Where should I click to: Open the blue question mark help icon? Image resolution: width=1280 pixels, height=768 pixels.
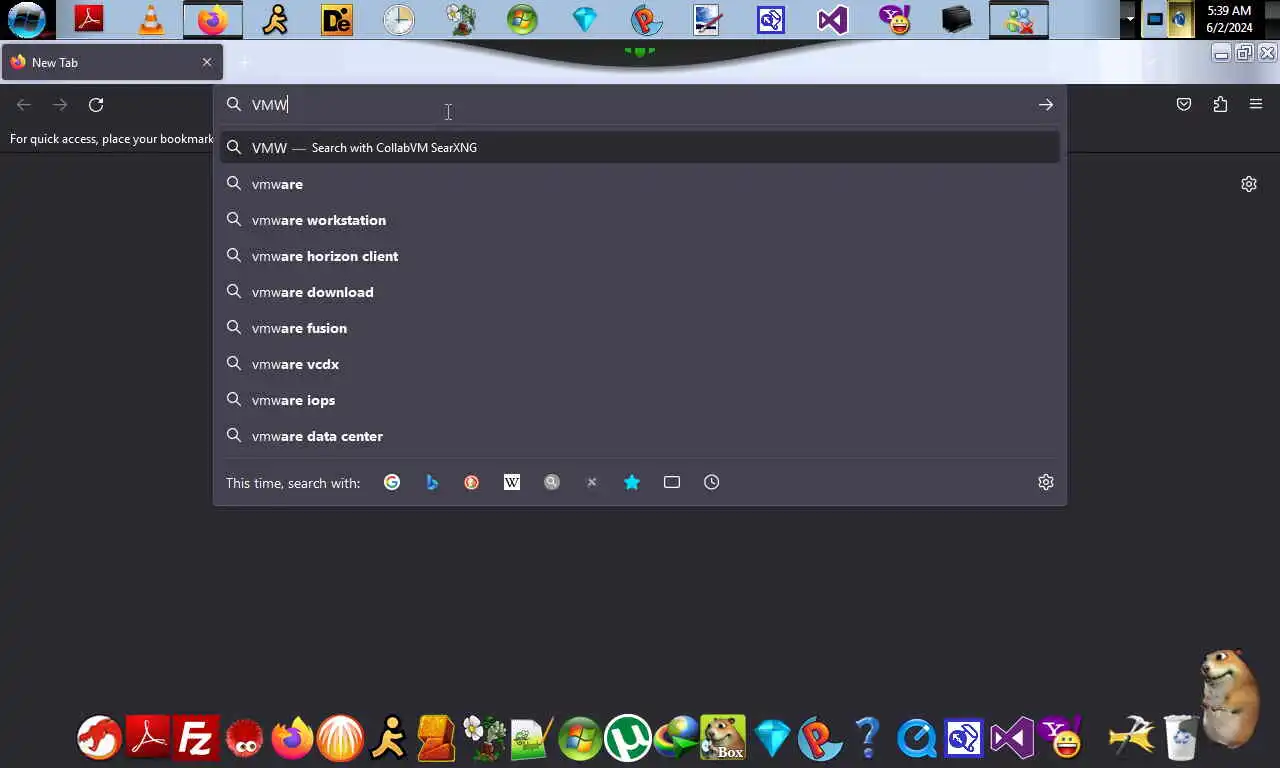868,739
